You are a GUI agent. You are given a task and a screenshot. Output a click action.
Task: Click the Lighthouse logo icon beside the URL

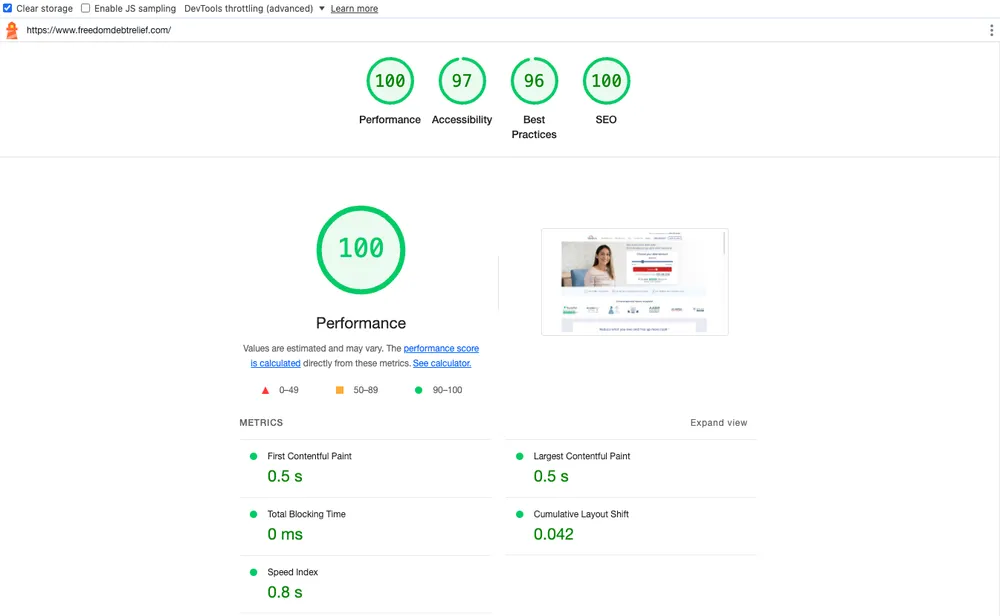pos(11,31)
